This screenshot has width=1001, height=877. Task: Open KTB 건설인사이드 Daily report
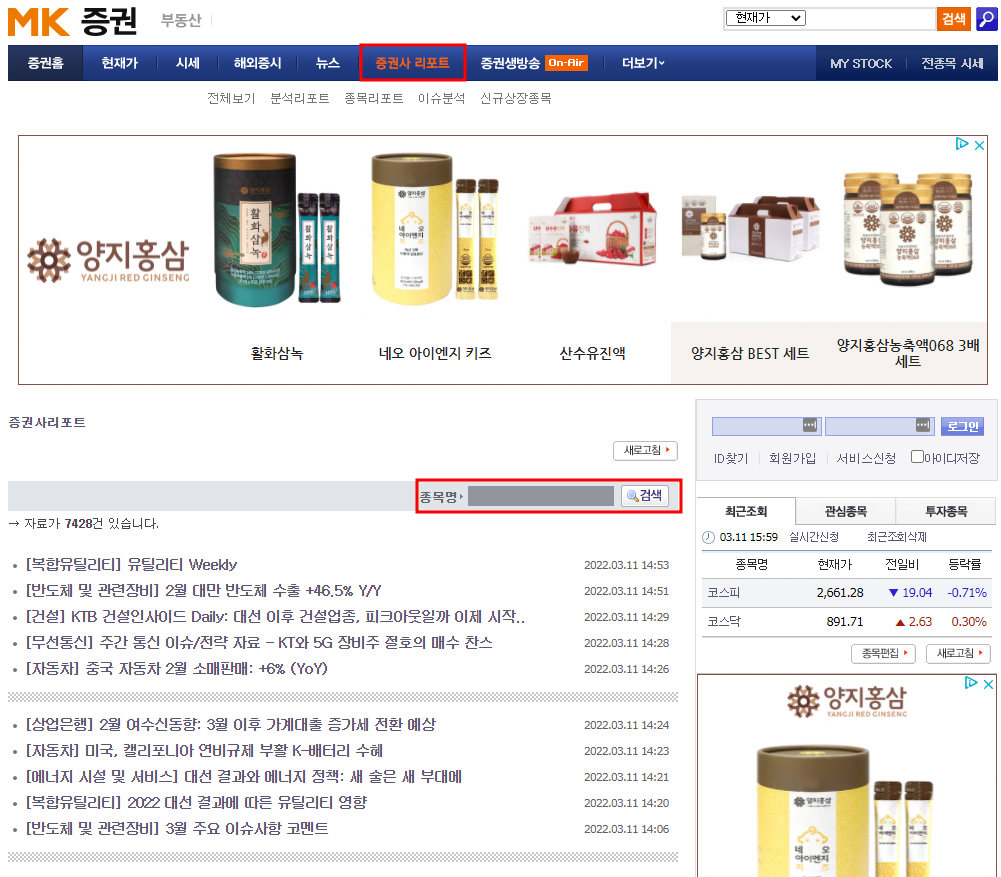(x=275, y=617)
